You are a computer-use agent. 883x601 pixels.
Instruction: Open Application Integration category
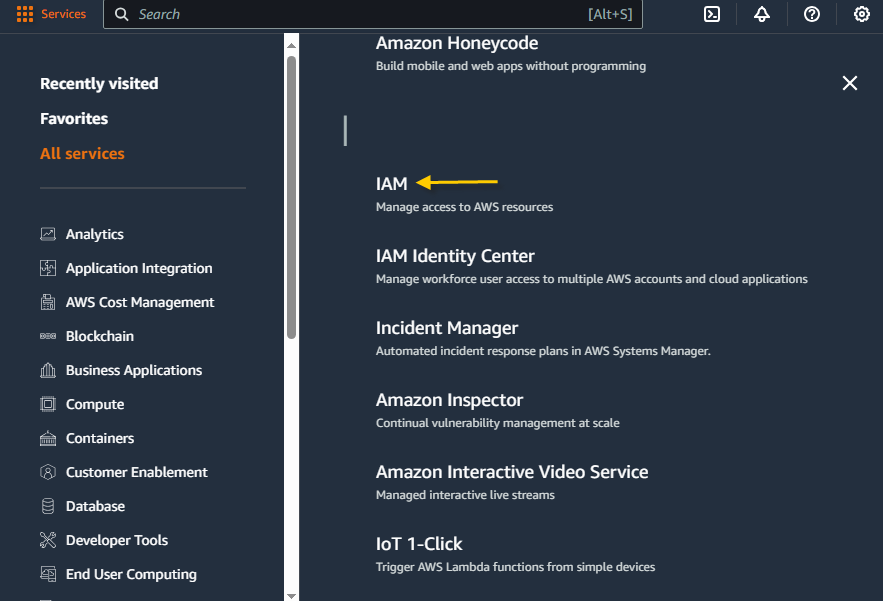point(139,268)
